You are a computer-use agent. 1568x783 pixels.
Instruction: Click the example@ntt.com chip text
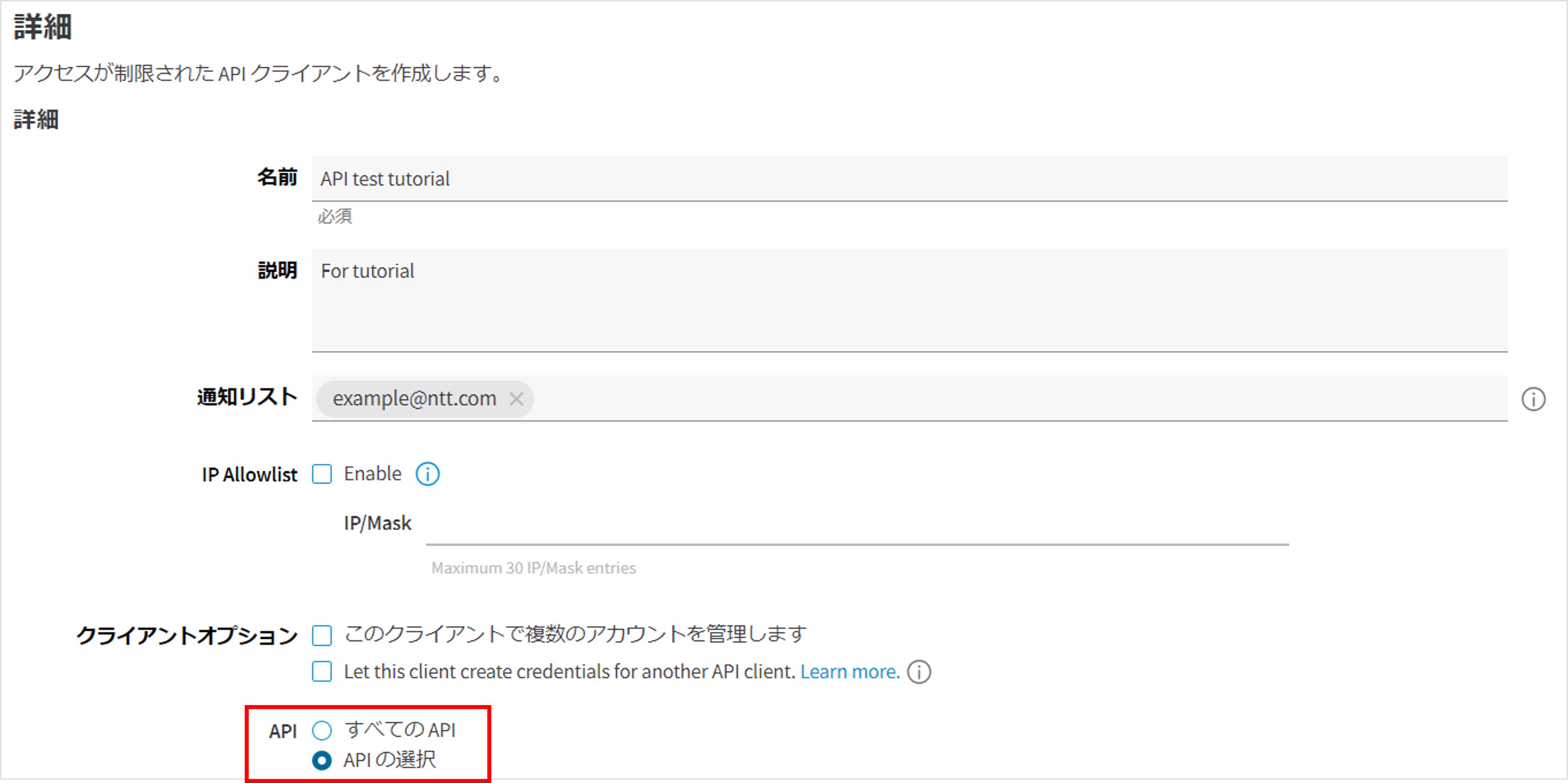[414, 399]
